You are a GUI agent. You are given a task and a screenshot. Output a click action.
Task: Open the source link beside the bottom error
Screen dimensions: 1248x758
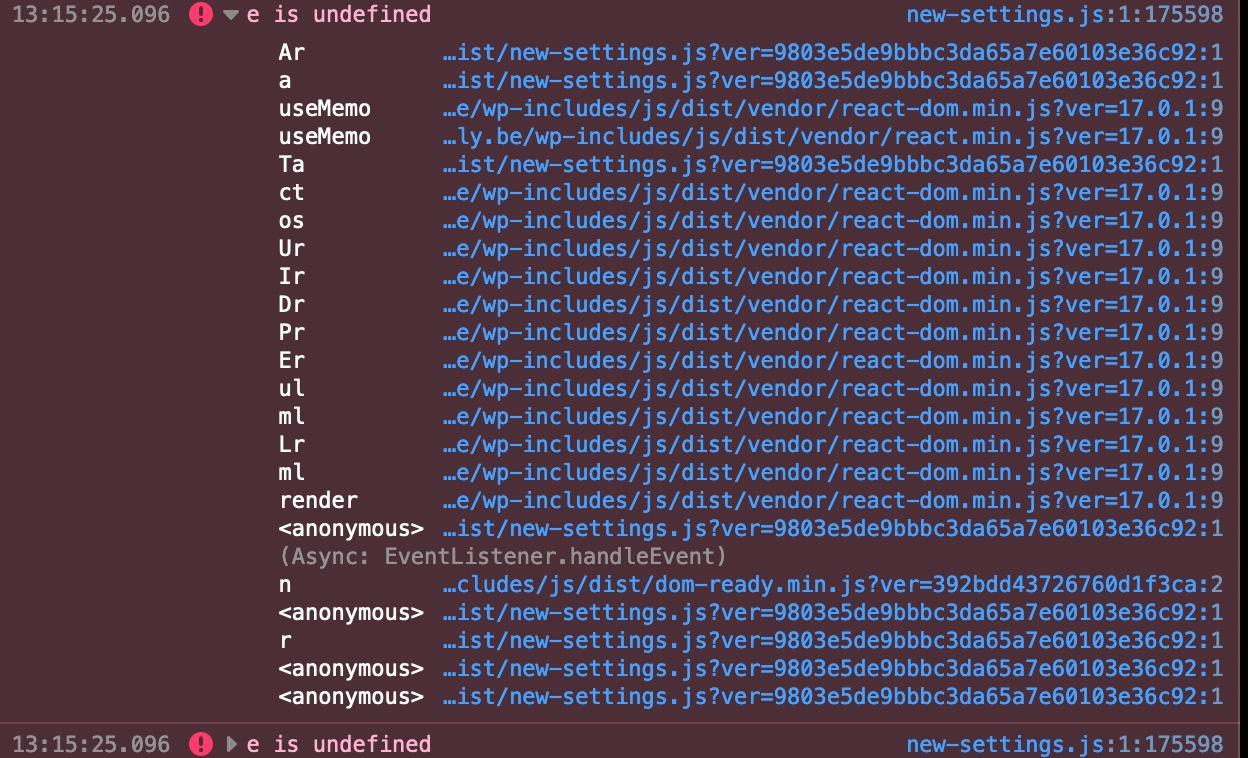(1063, 745)
